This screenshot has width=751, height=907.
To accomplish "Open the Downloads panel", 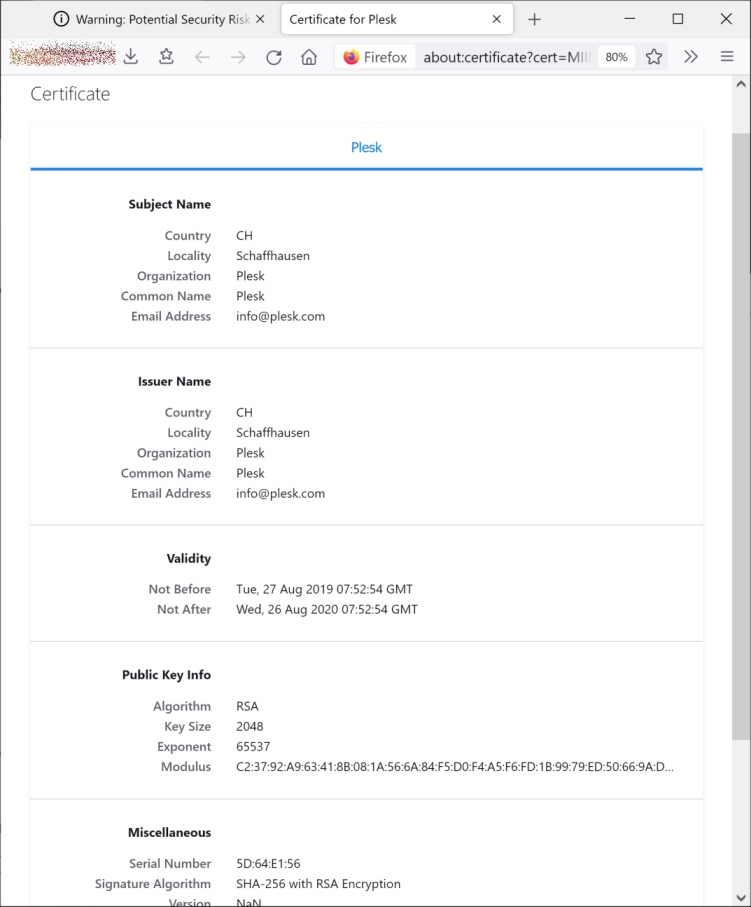I will pyautogui.click(x=131, y=57).
